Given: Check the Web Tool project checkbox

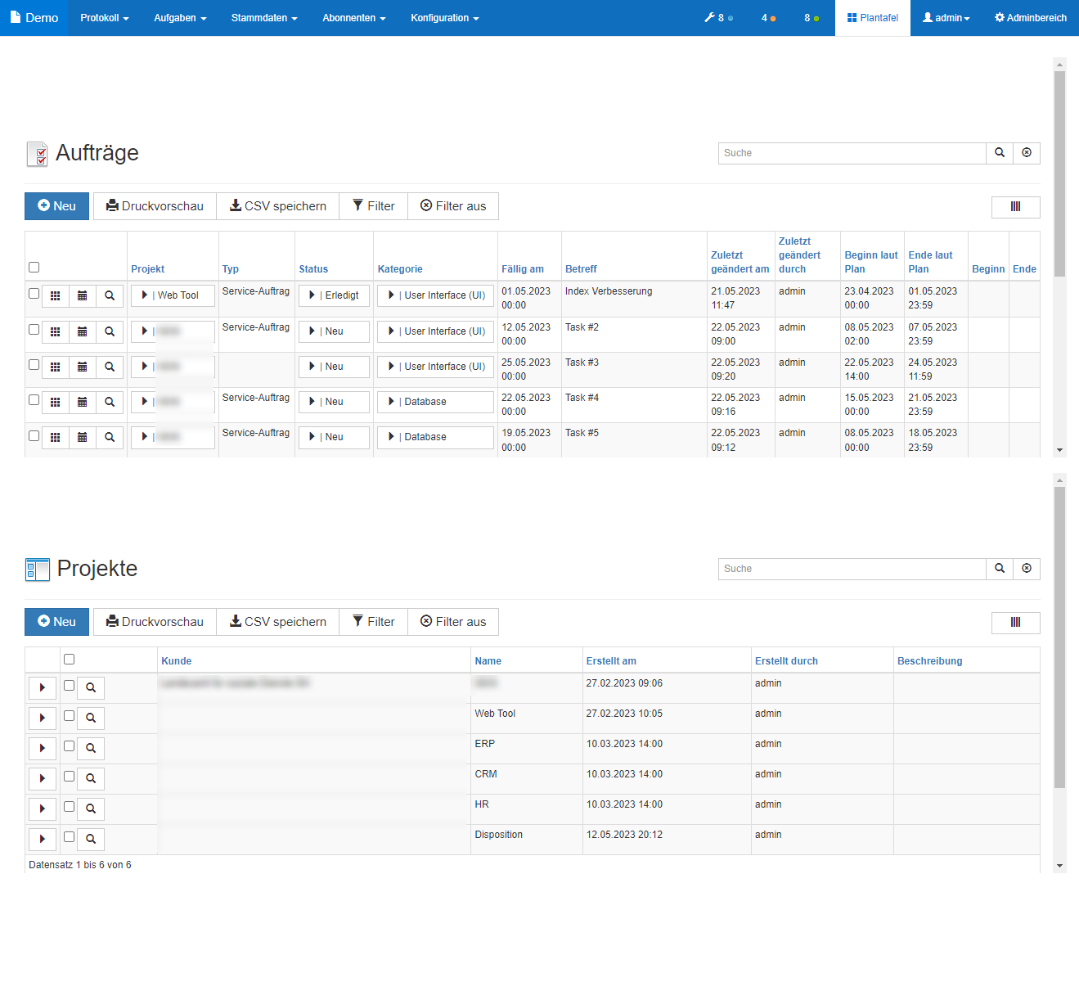Looking at the screenshot, I should coord(70,716).
